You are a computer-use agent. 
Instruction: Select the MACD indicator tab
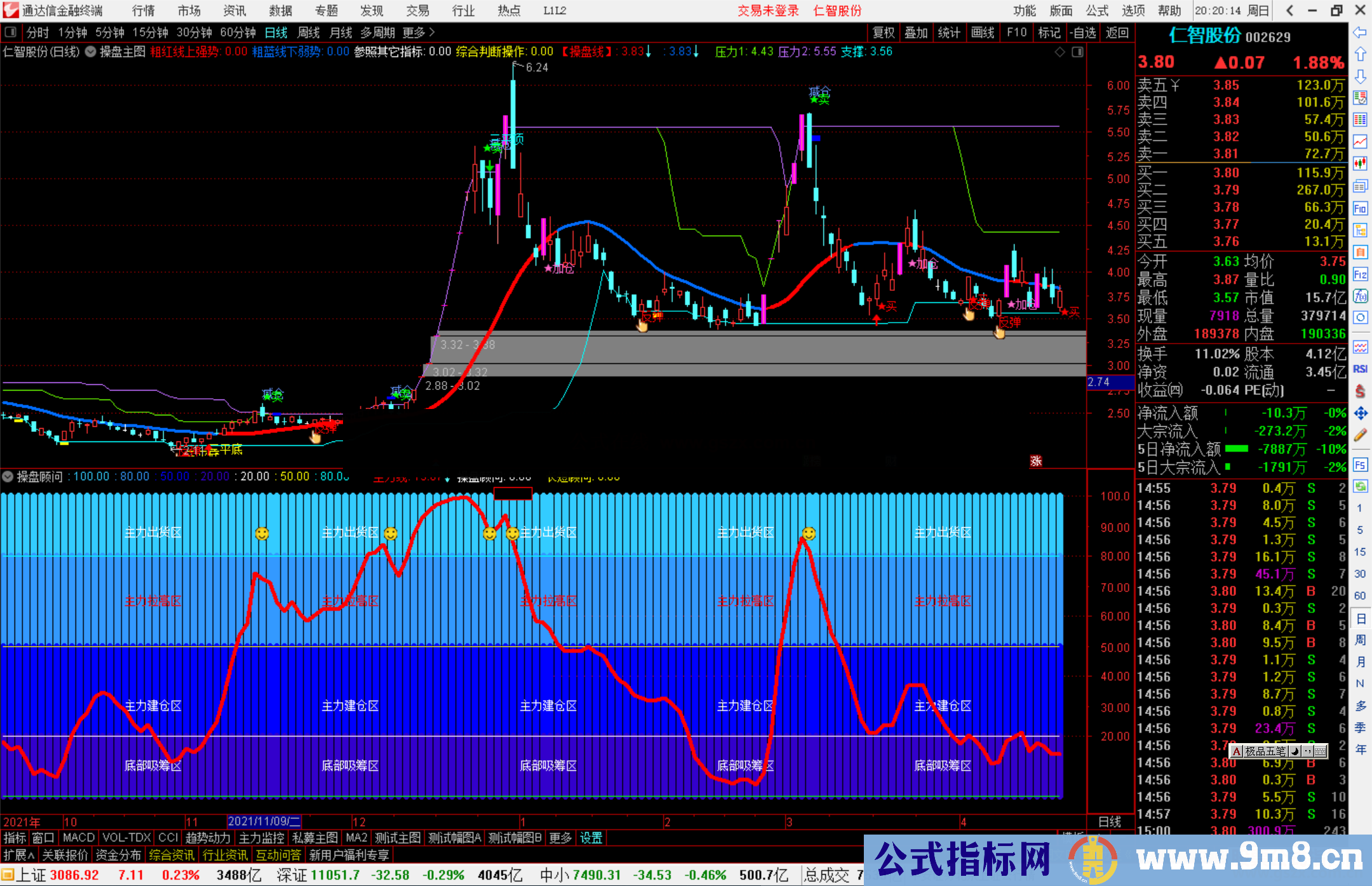pyautogui.click(x=79, y=838)
